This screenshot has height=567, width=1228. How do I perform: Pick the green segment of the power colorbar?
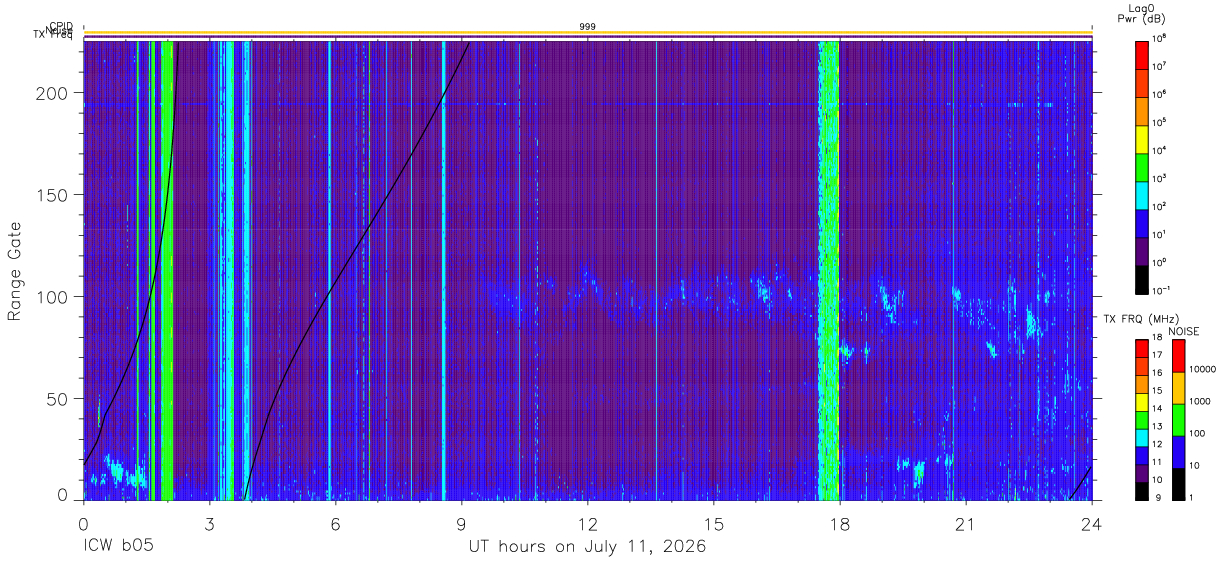coord(1142,166)
